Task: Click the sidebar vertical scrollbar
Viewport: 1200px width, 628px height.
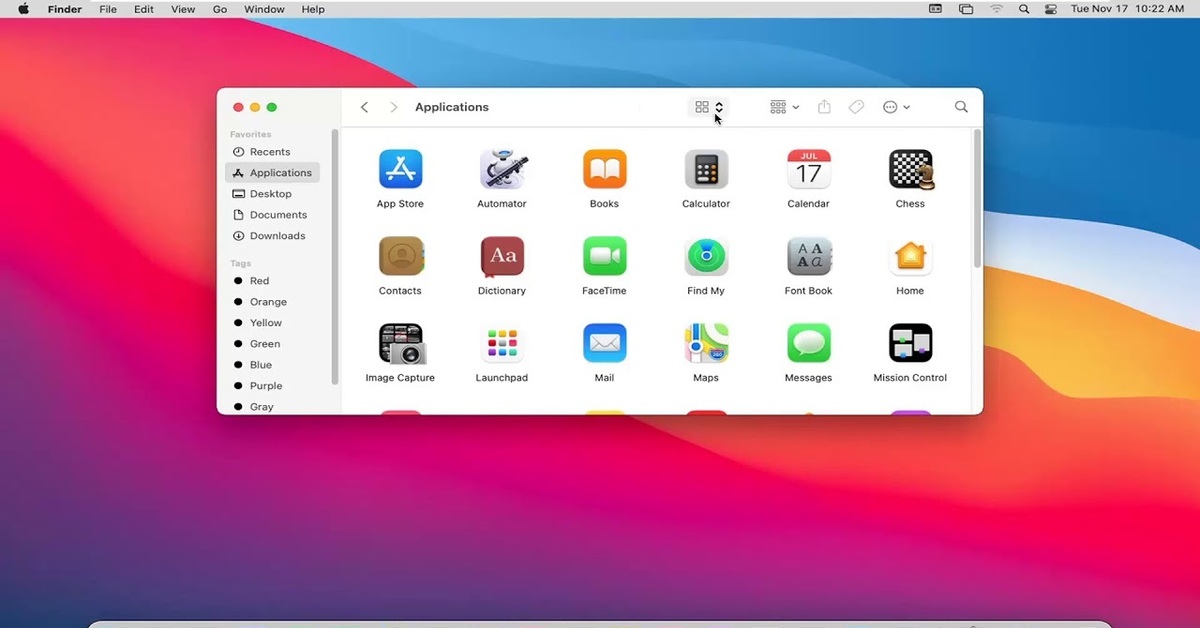Action: [335, 258]
